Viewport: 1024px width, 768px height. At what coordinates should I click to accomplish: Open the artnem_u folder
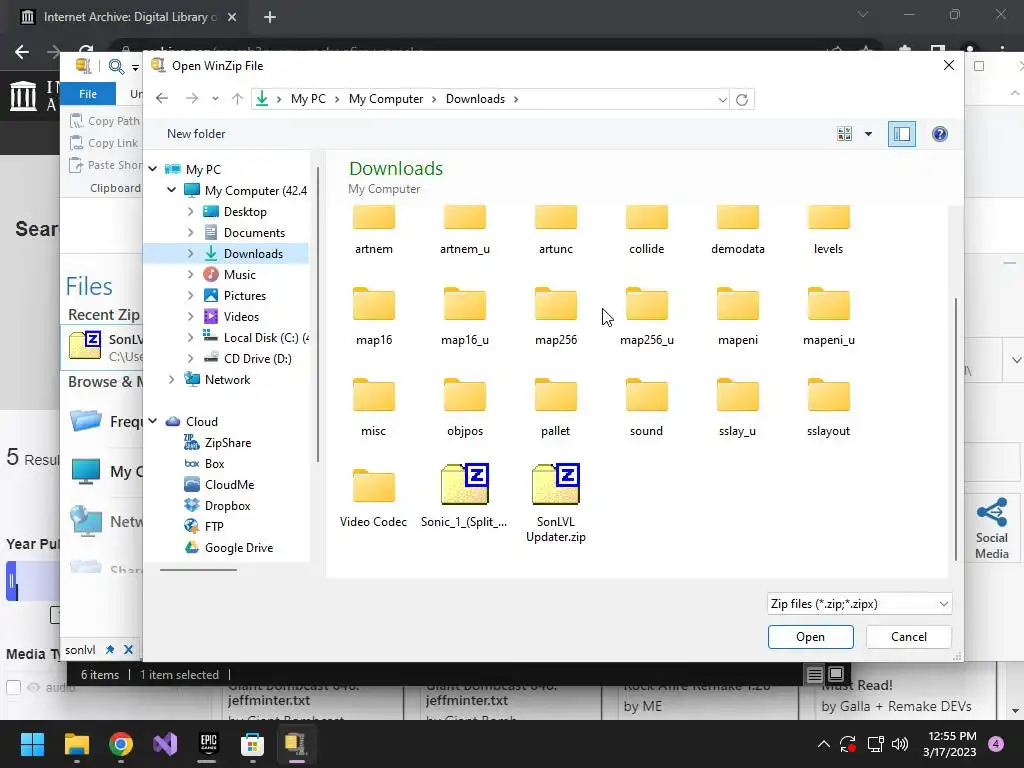[465, 230]
